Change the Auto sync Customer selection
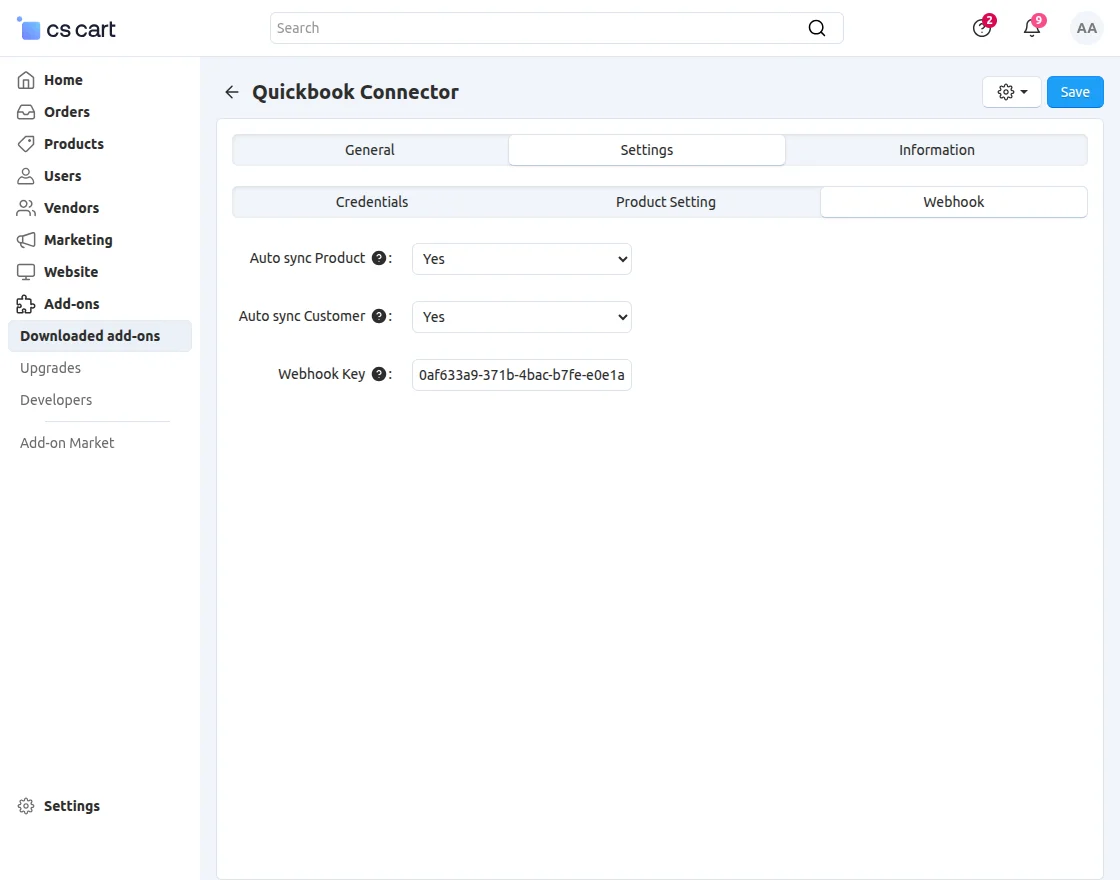 (521, 317)
